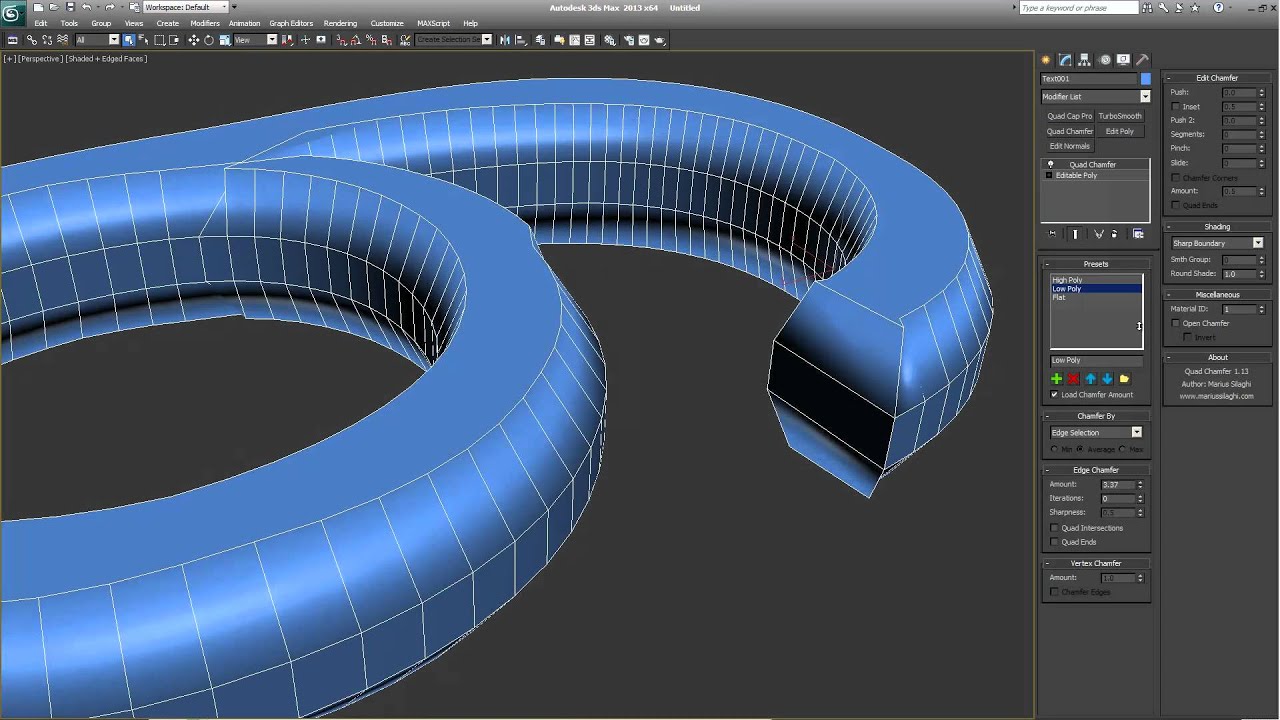Collapse the Edge Chamfer rollout
The height and width of the screenshot is (720, 1280).
point(1096,470)
